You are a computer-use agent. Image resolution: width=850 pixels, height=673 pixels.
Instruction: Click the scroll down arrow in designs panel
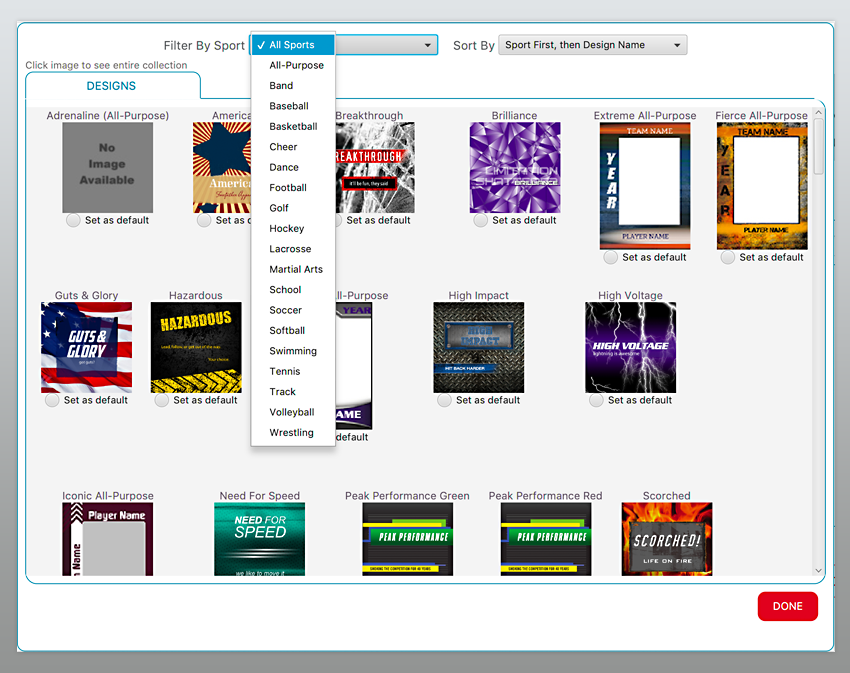(819, 571)
